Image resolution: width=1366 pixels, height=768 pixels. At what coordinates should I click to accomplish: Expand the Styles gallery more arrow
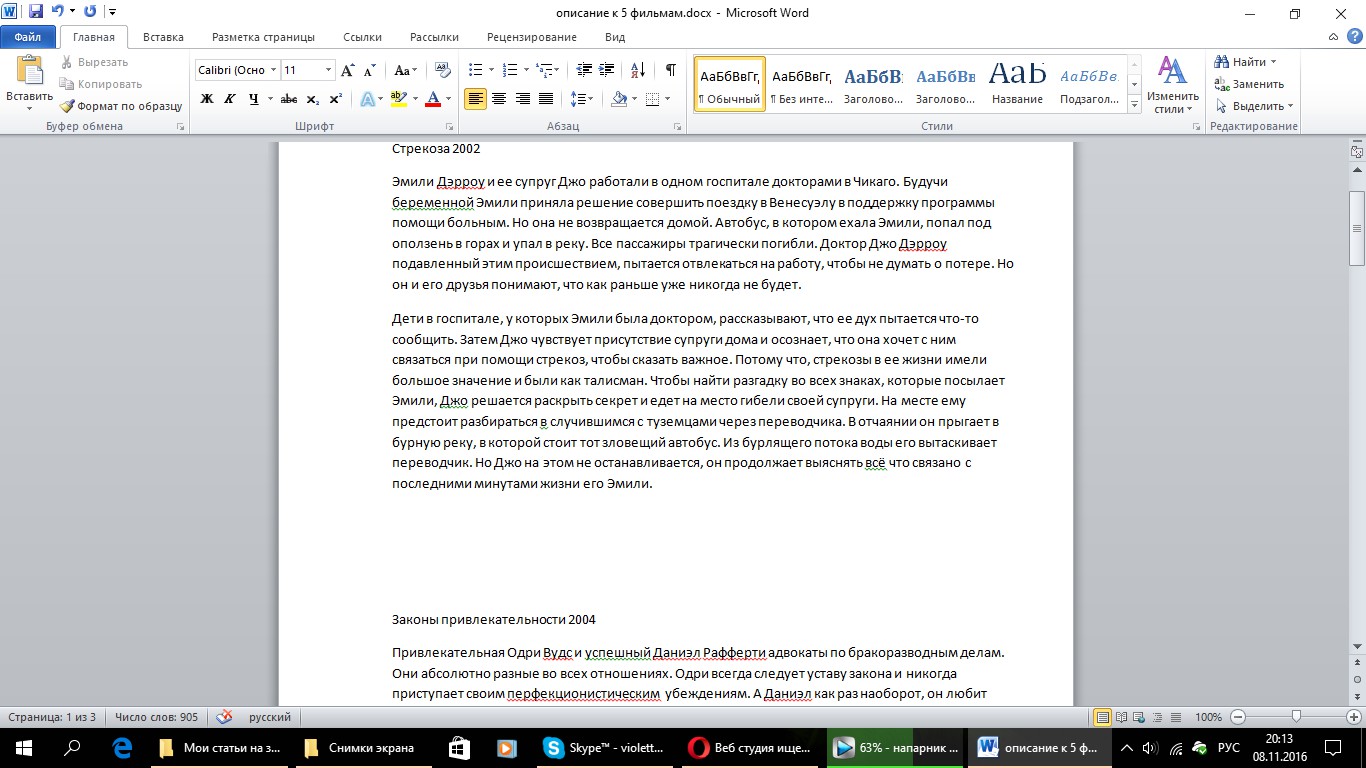click(x=1135, y=105)
